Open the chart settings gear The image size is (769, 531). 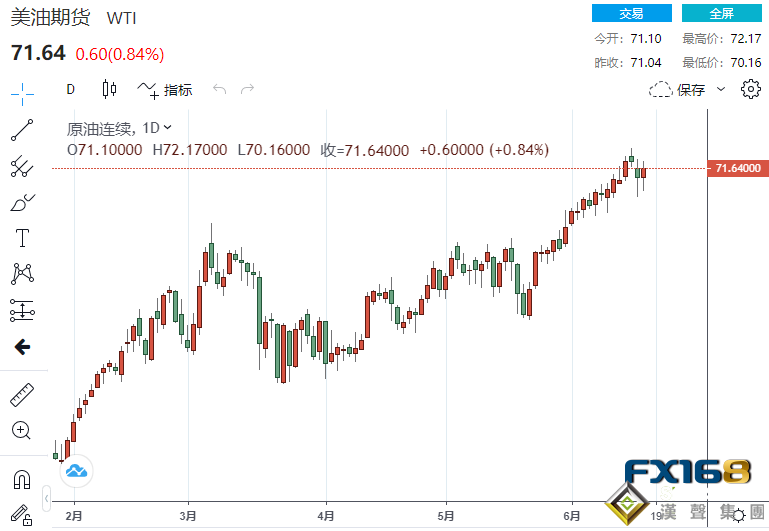751,90
